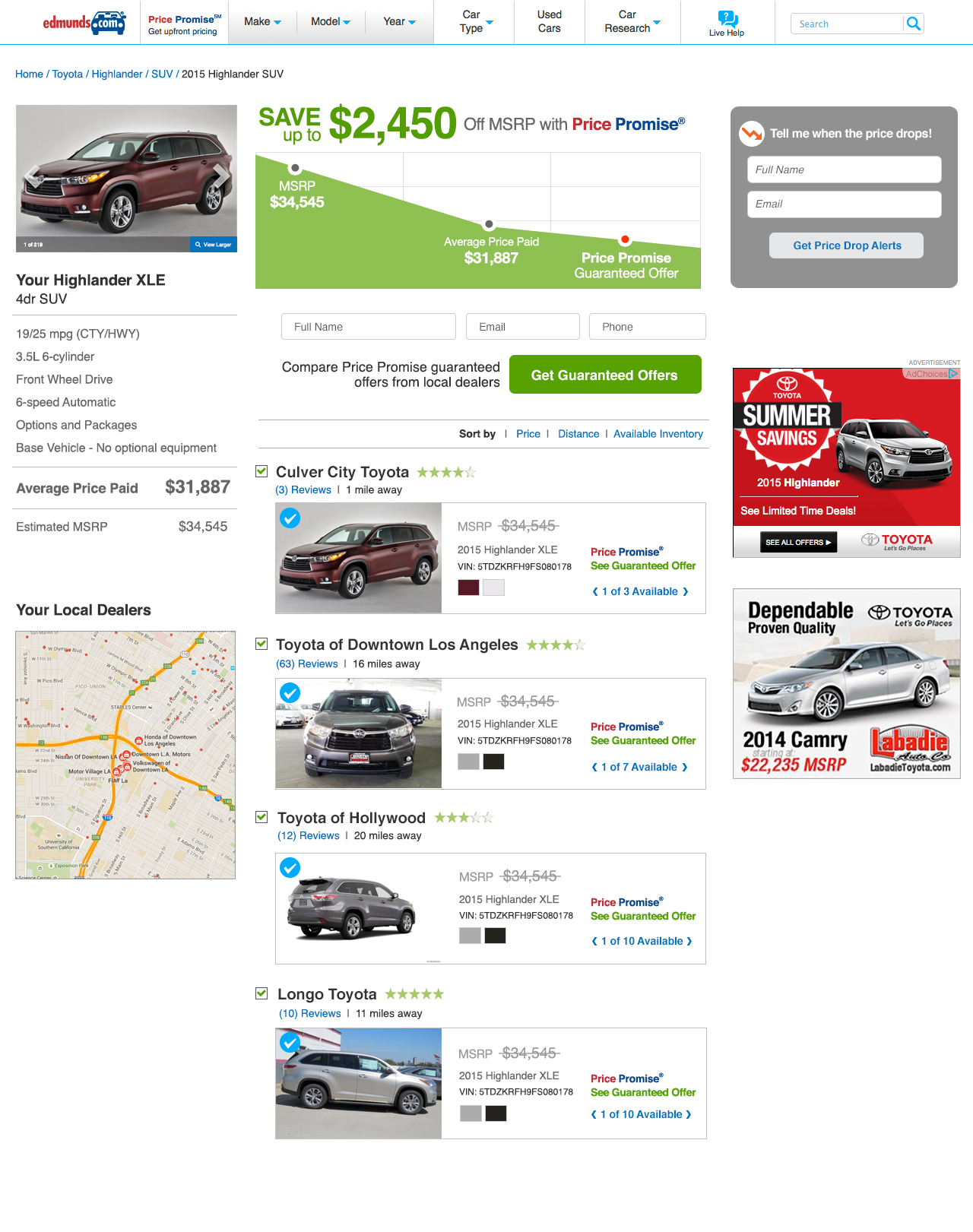
Task: Click previous available arrow for Longo Toyota
Action: tap(594, 1115)
